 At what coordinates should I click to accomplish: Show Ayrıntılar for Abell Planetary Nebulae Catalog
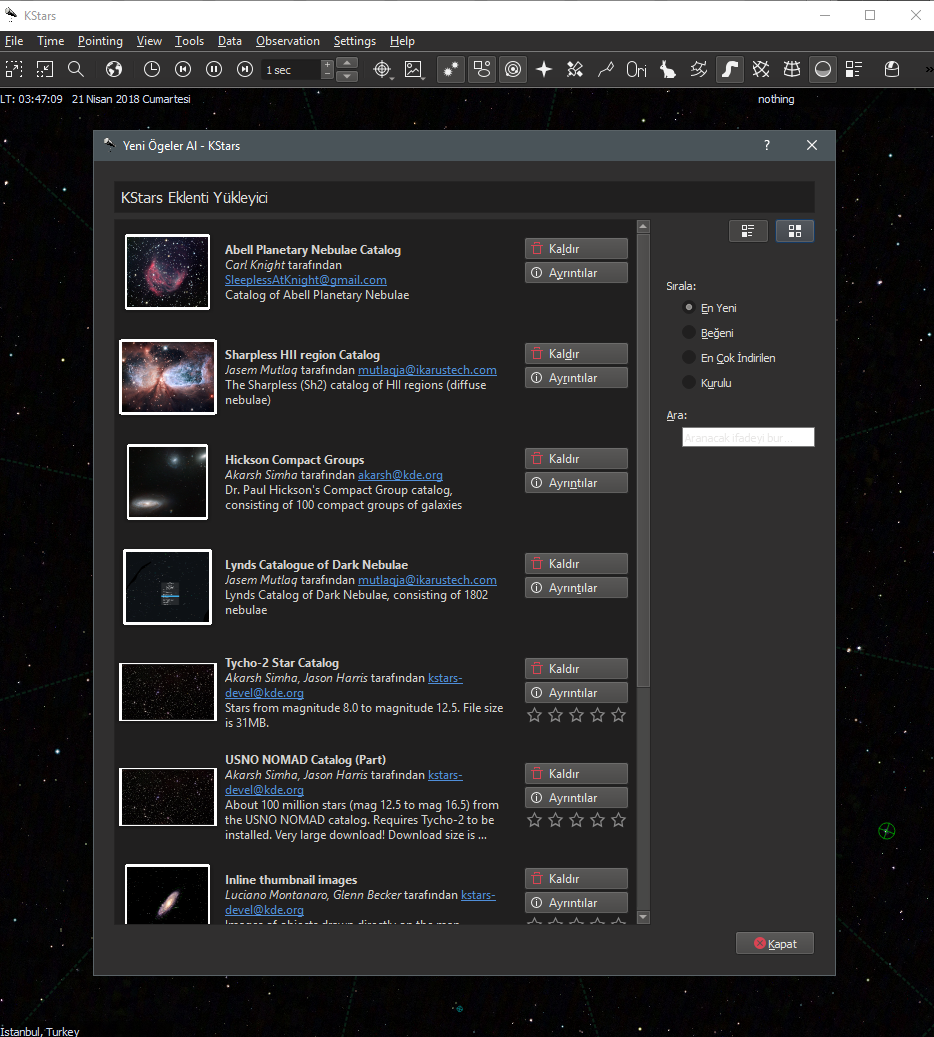coord(576,272)
